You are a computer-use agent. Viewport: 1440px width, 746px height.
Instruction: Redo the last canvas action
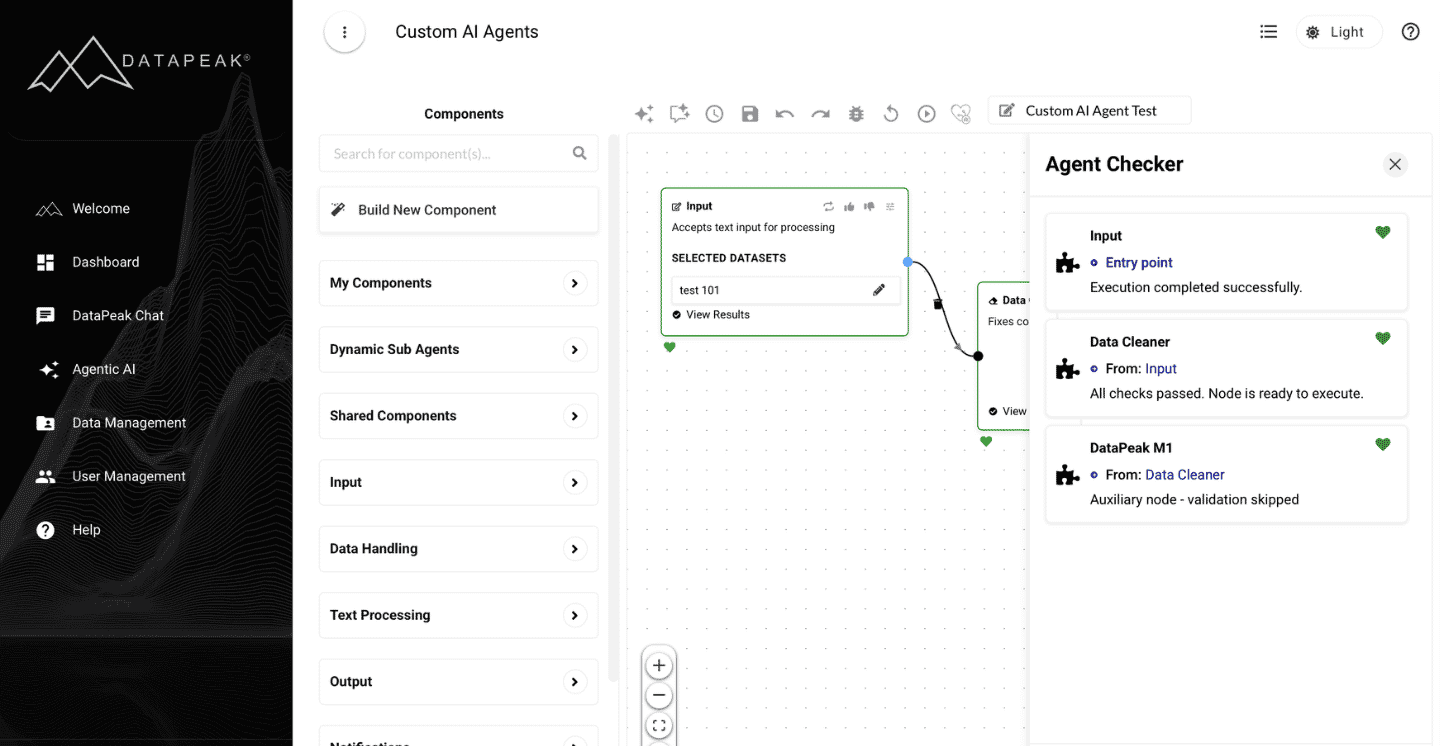click(820, 114)
